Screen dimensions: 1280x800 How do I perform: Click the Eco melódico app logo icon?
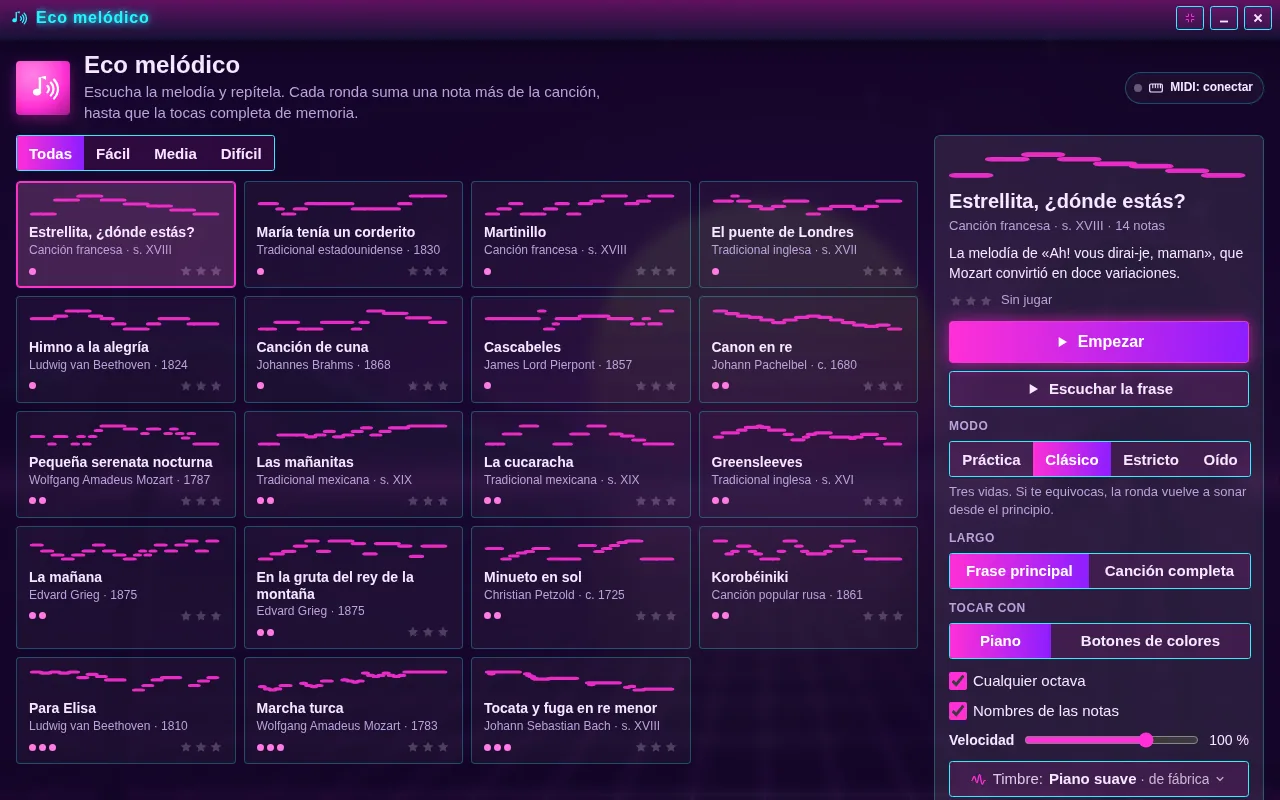tap(43, 88)
